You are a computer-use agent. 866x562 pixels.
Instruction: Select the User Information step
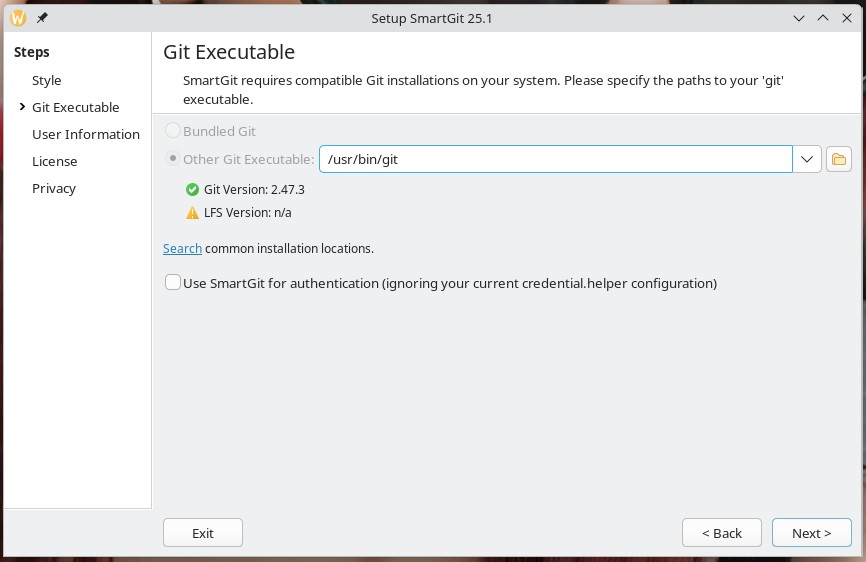86,134
